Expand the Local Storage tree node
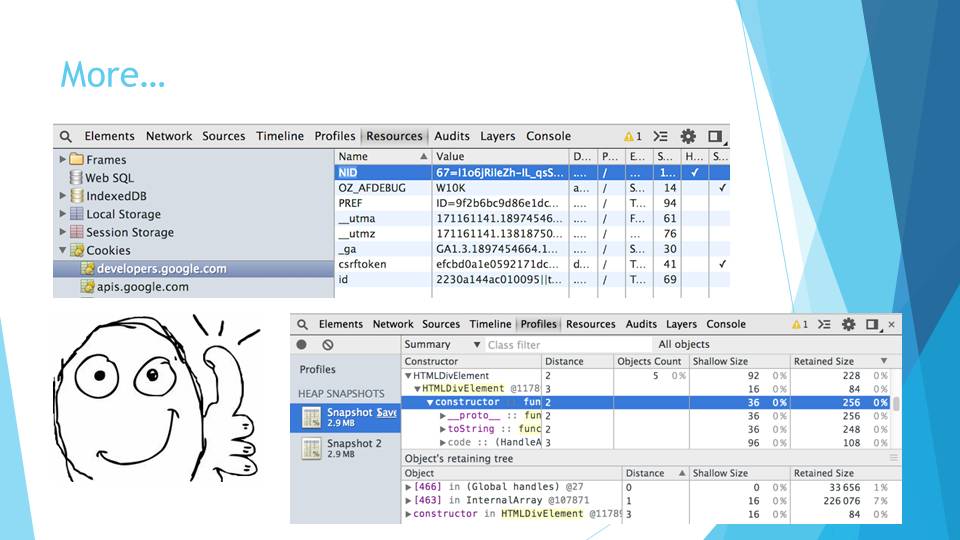The height and width of the screenshot is (540, 960). pyautogui.click(x=63, y=214)
